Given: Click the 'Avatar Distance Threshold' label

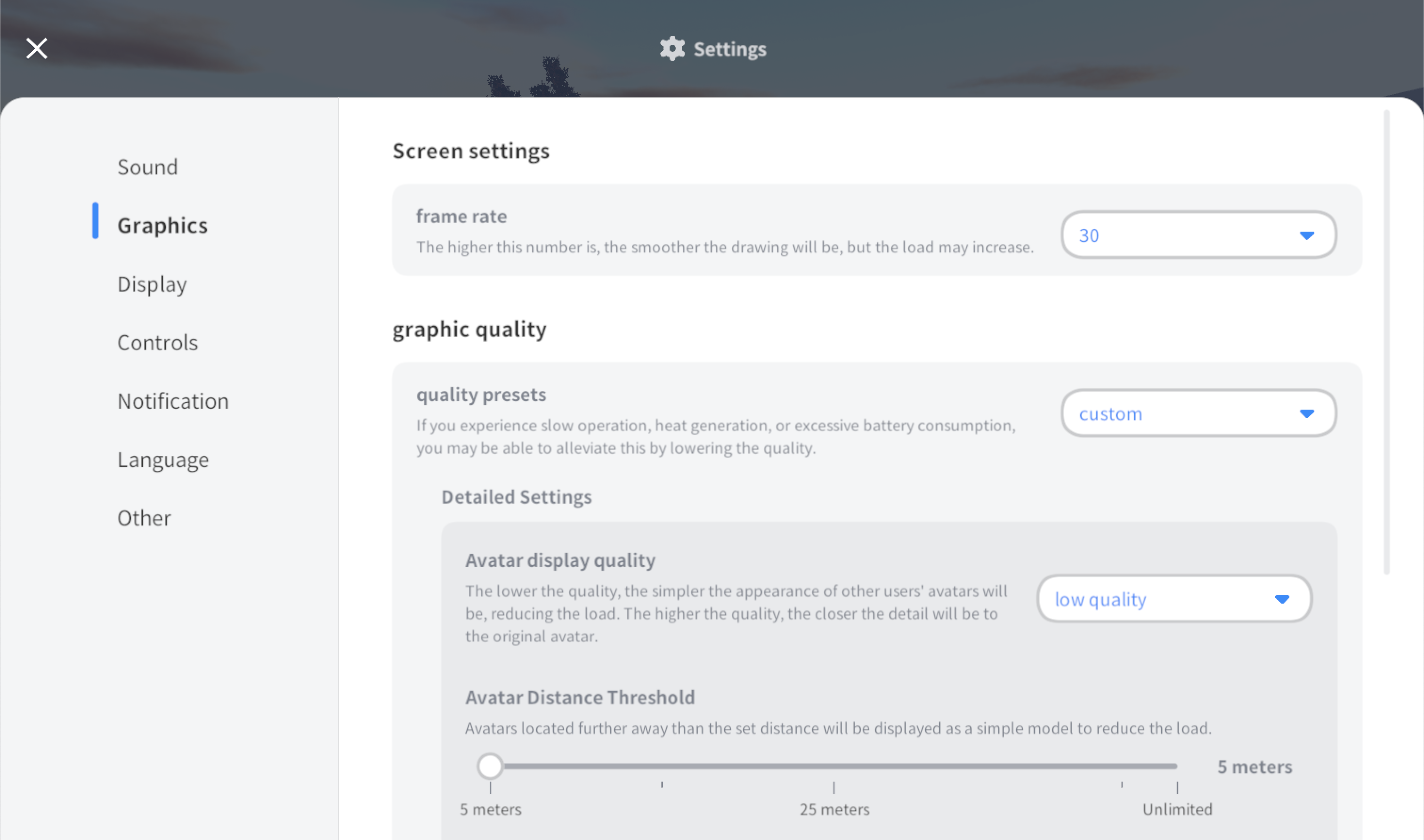Looking at the screenshot, I should click(x=580, y=697).
